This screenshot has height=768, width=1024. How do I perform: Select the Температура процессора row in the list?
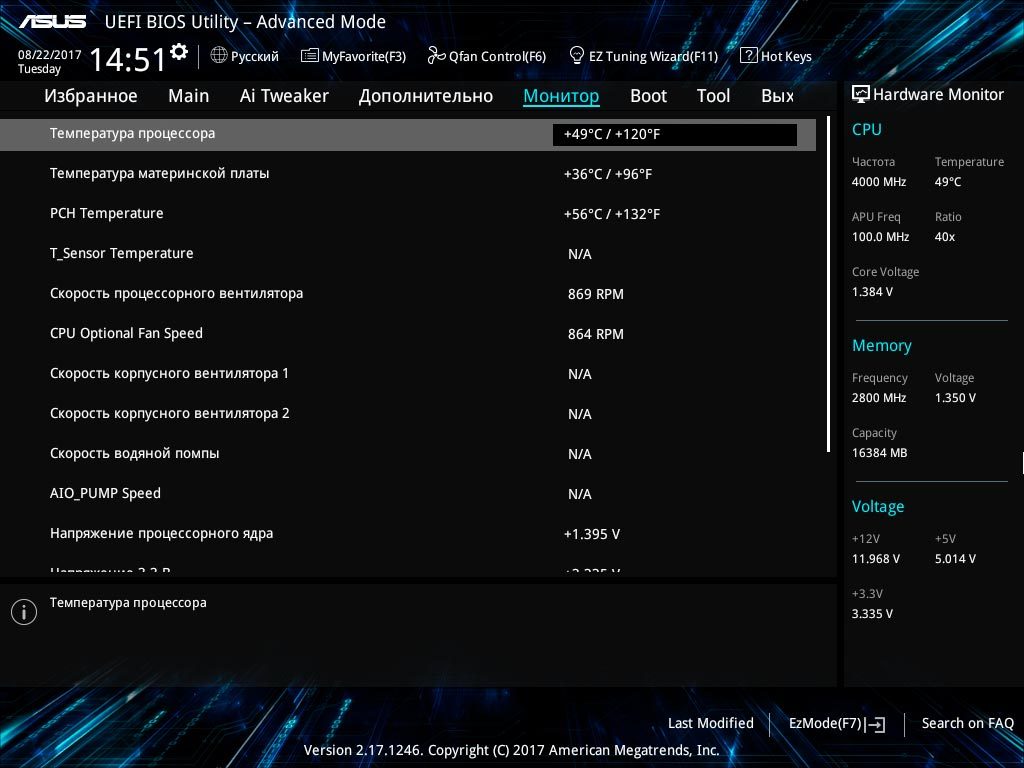coord(408,135)
